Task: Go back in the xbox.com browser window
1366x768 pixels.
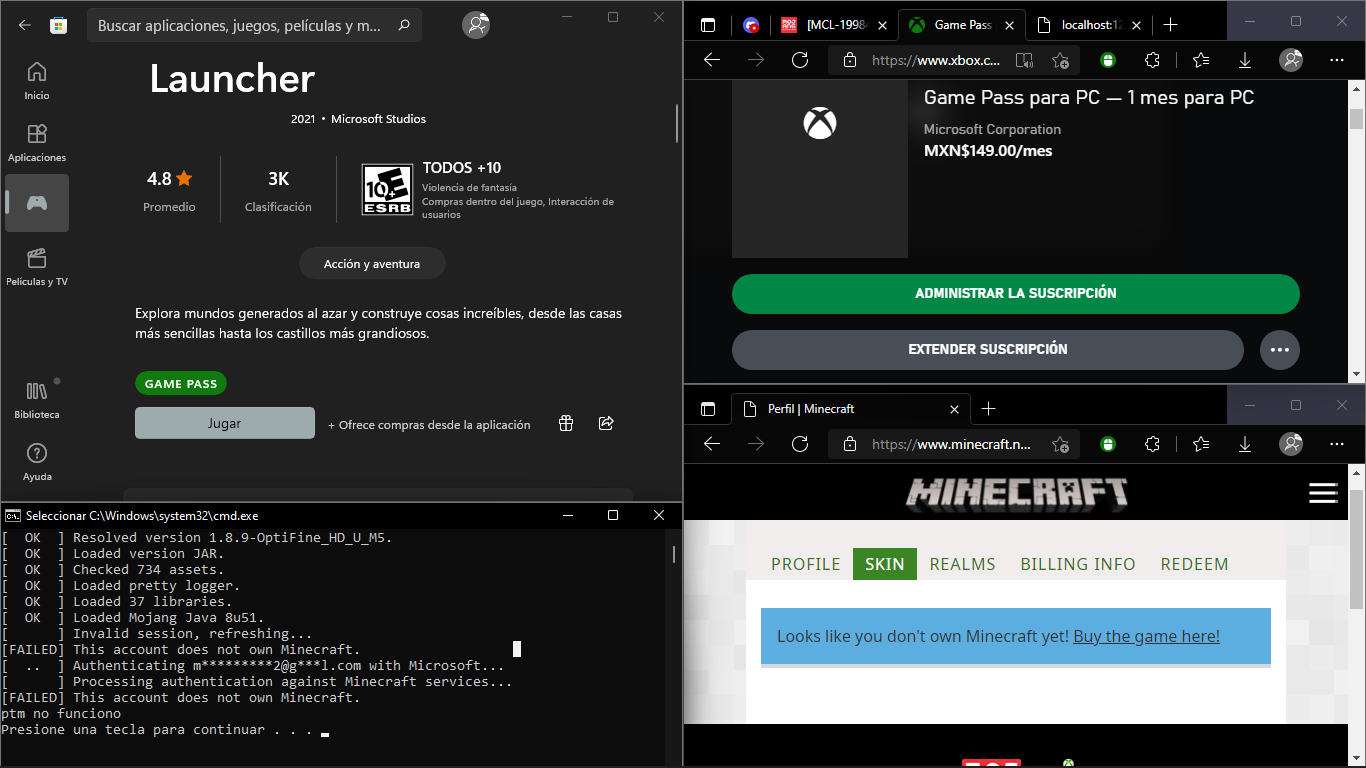Action: 712,60
